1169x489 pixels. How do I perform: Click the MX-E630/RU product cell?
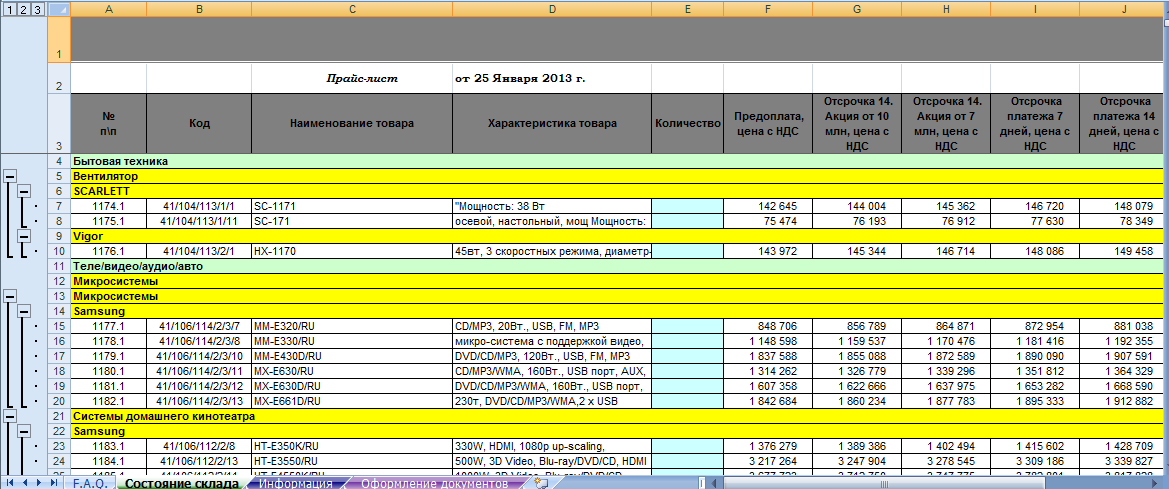pyautogui.click(x=352, y=371)
